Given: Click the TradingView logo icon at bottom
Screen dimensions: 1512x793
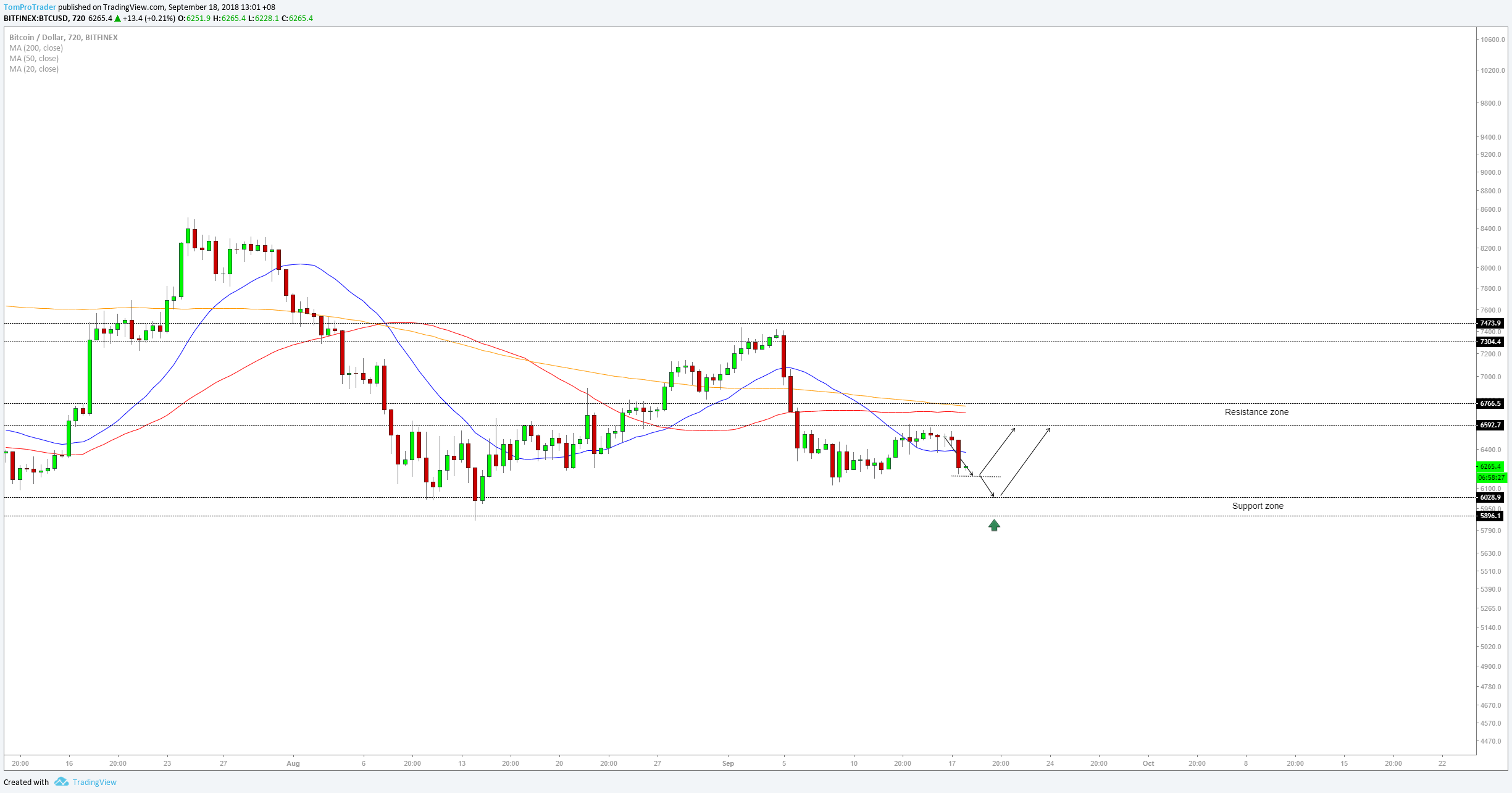Looking at the screenshot, I should pos(61,782).
